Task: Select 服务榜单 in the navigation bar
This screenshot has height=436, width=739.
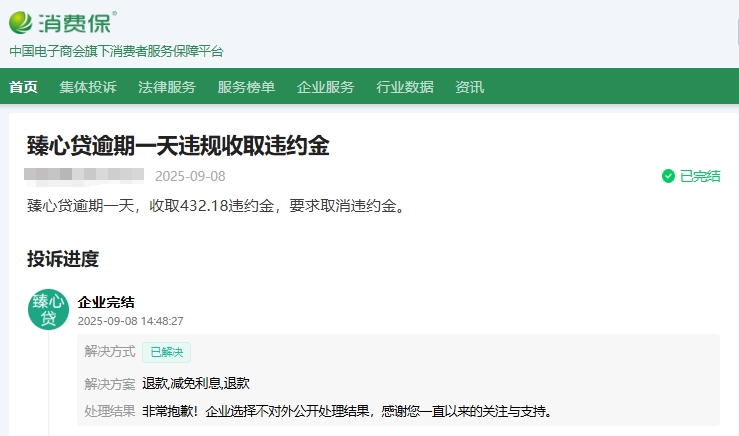Action: pos(246,87)
